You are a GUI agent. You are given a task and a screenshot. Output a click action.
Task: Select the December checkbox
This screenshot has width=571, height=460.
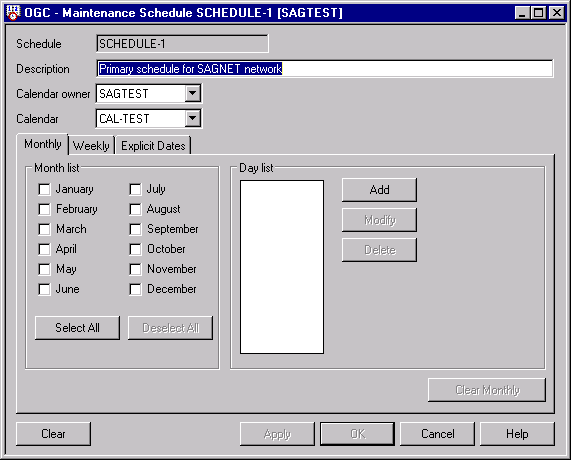[135, 290]
